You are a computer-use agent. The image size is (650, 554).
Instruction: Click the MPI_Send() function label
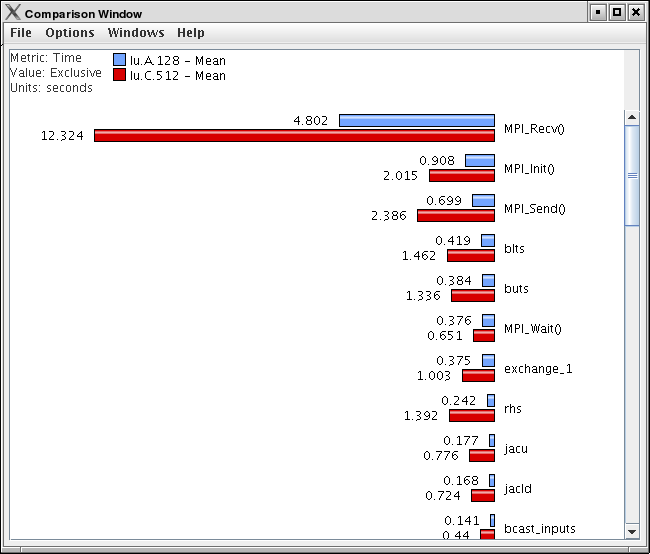coord(534,209)
